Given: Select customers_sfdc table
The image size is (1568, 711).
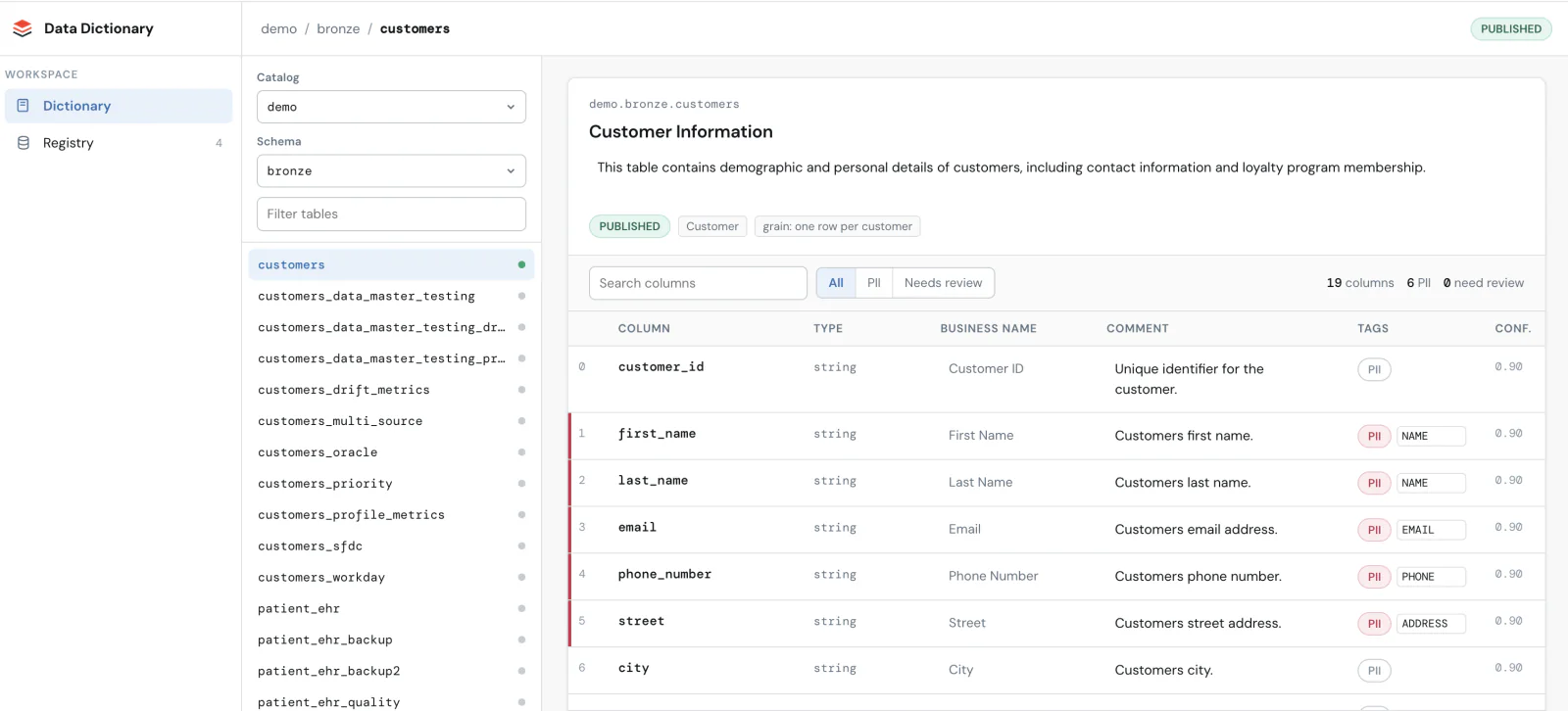Looking at the screenshot, I should (391, 546).
